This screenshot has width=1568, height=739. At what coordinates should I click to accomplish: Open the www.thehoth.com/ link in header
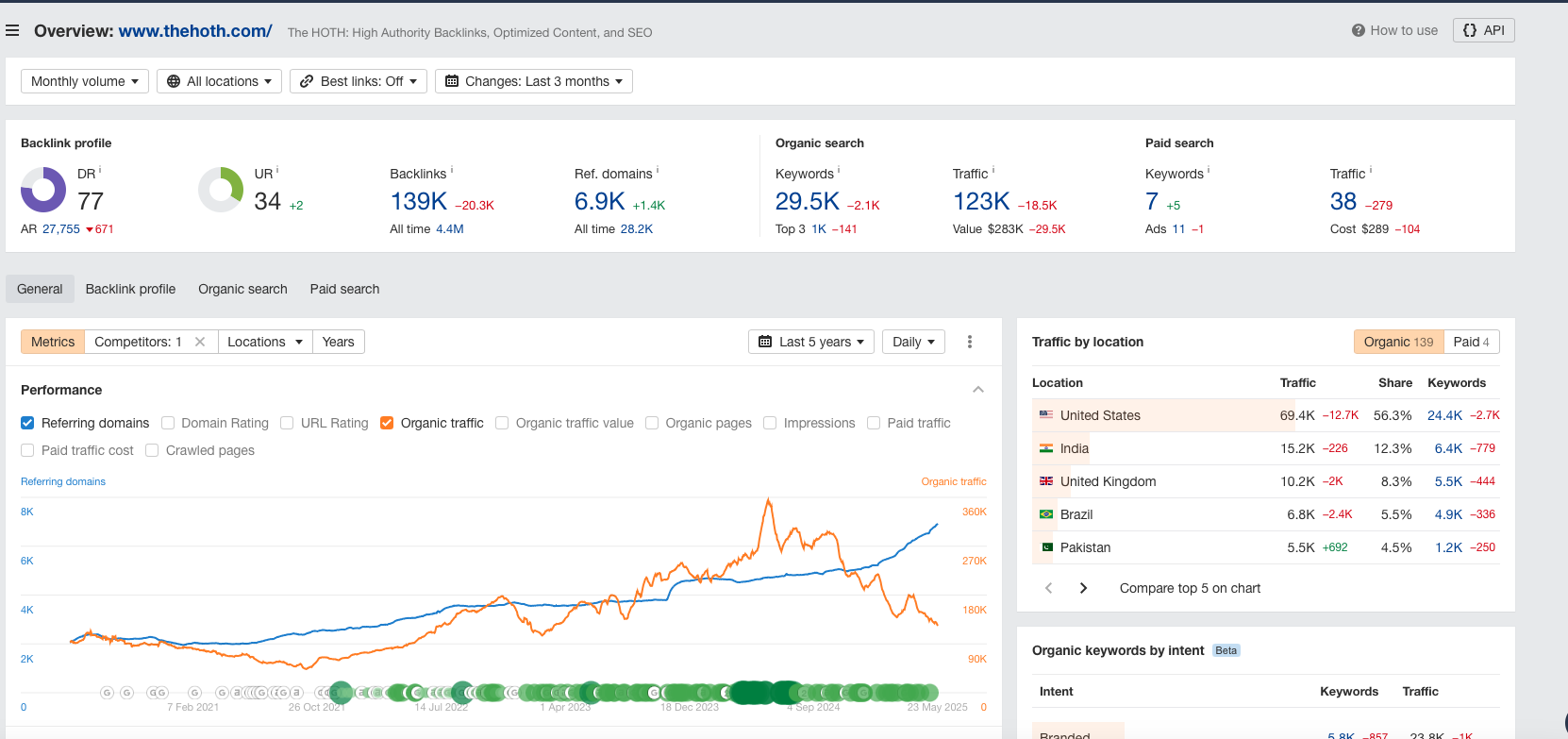[195, 30]
